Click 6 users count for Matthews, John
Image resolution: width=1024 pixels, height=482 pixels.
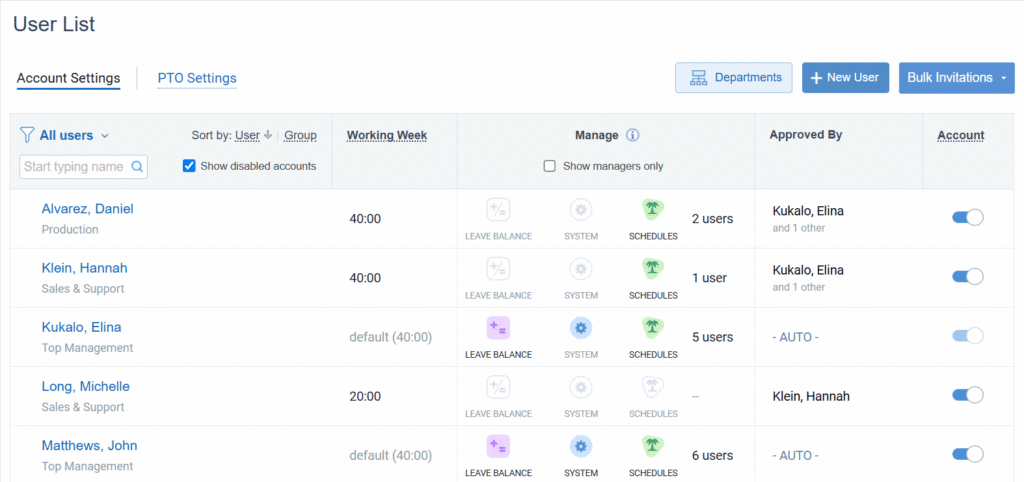(712, 455)
